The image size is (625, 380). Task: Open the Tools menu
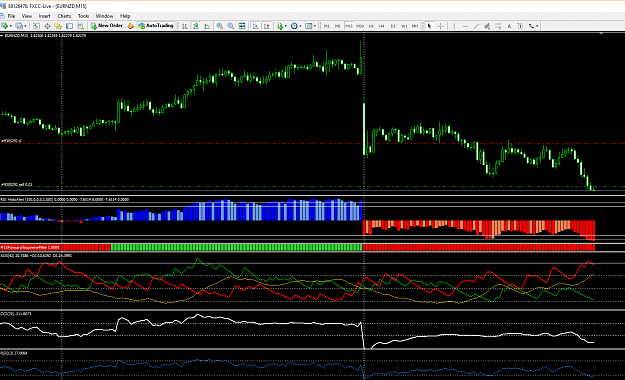click(83, 16)
